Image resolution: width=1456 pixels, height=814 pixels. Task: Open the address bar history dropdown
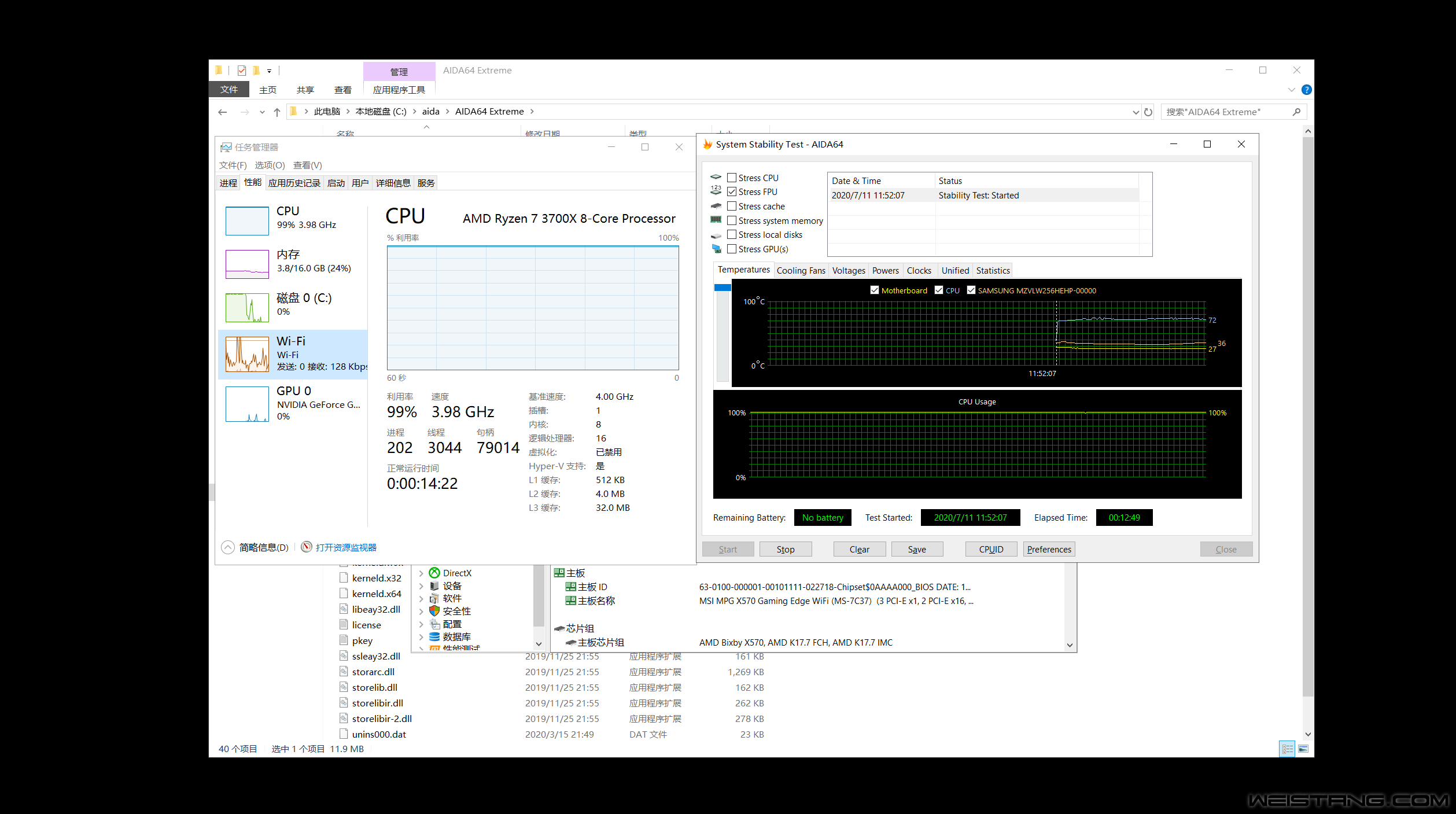pyautogui.click(x=1136, y=112)
